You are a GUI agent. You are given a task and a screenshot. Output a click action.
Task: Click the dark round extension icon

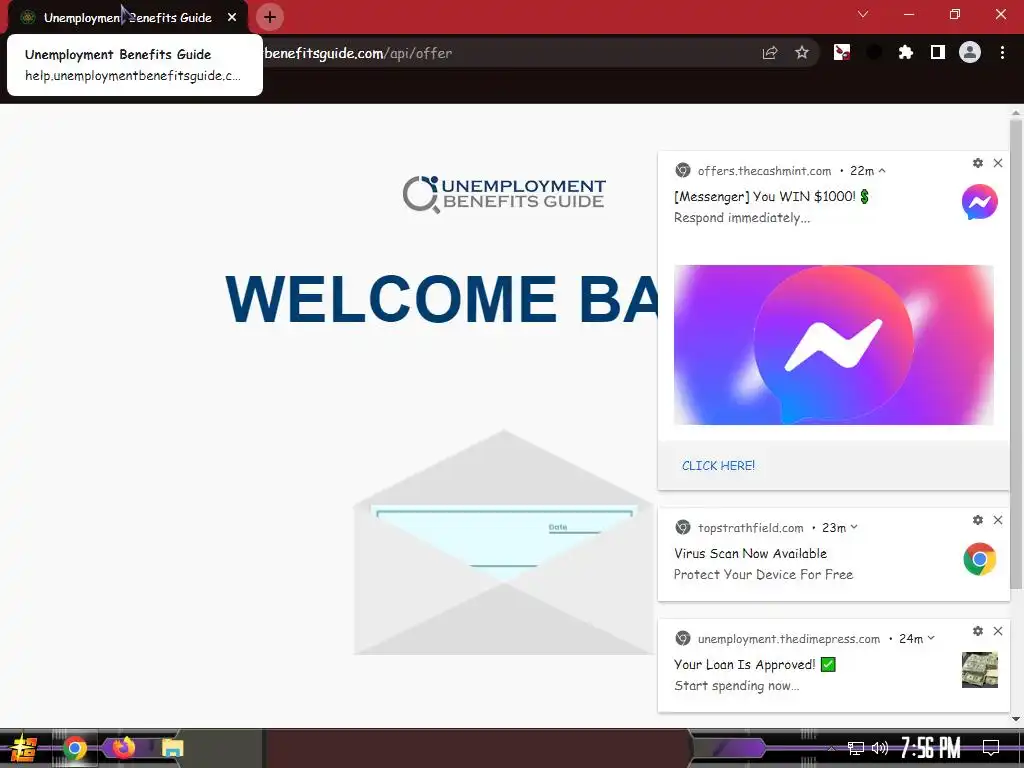pyautogui.click(x=874, y=53)
